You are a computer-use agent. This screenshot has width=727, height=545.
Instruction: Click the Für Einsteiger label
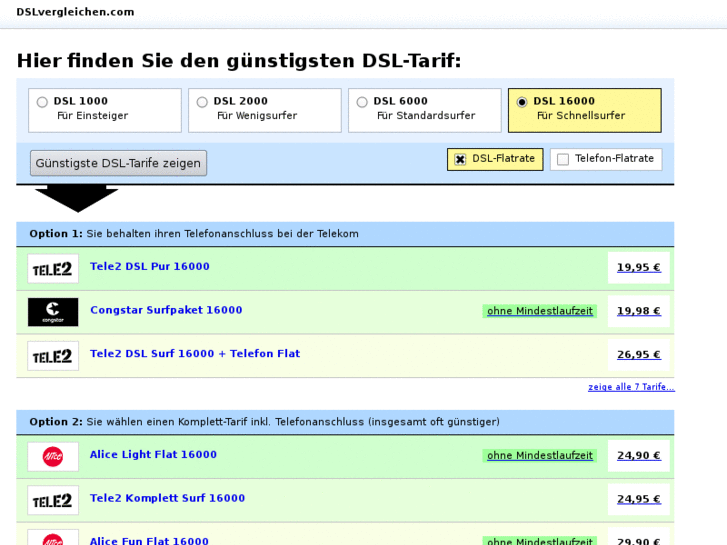tap(93, 115)
